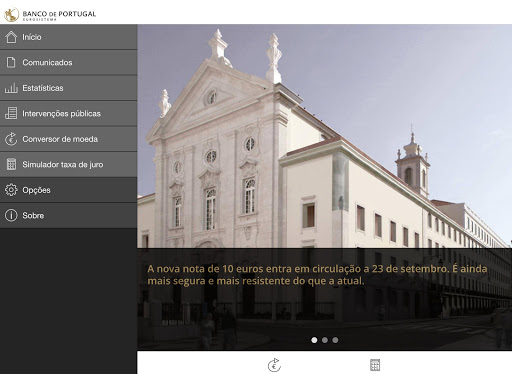Click the Comunicados document icon

pyautogui.click(x=11, y=62)
